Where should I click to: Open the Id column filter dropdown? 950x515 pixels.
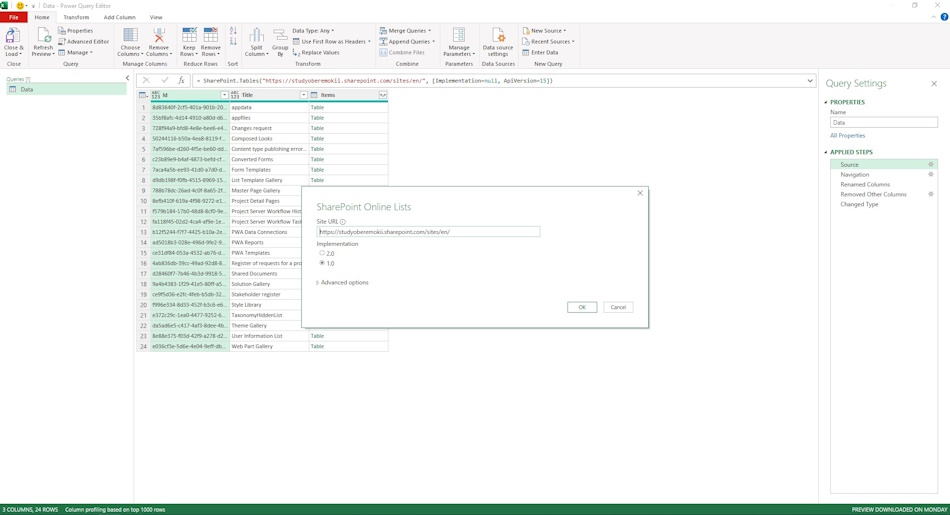click(x=224, y=95)
